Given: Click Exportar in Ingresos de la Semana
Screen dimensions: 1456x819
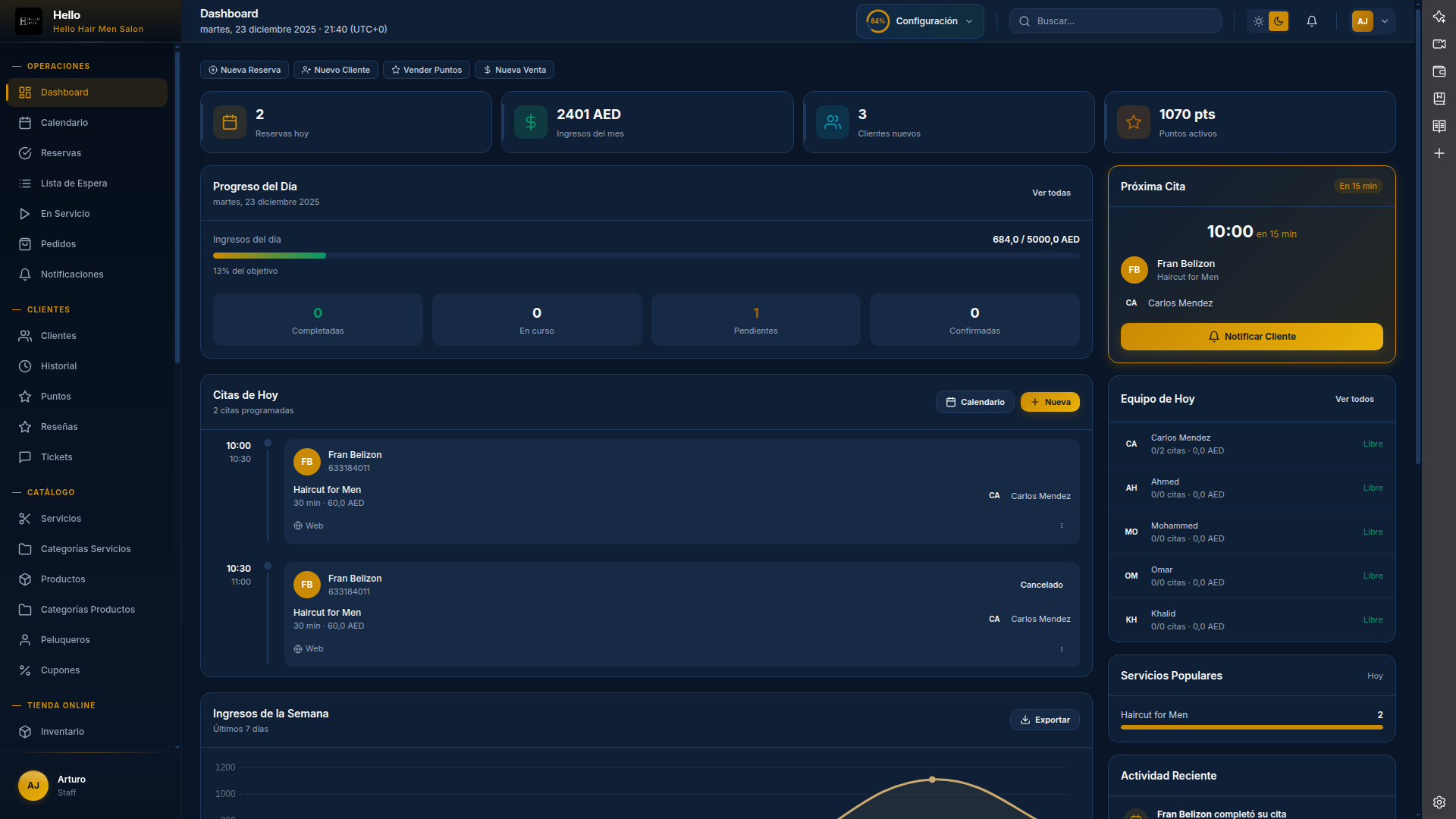Looking at the screenshot, I should click(1044, 719).
